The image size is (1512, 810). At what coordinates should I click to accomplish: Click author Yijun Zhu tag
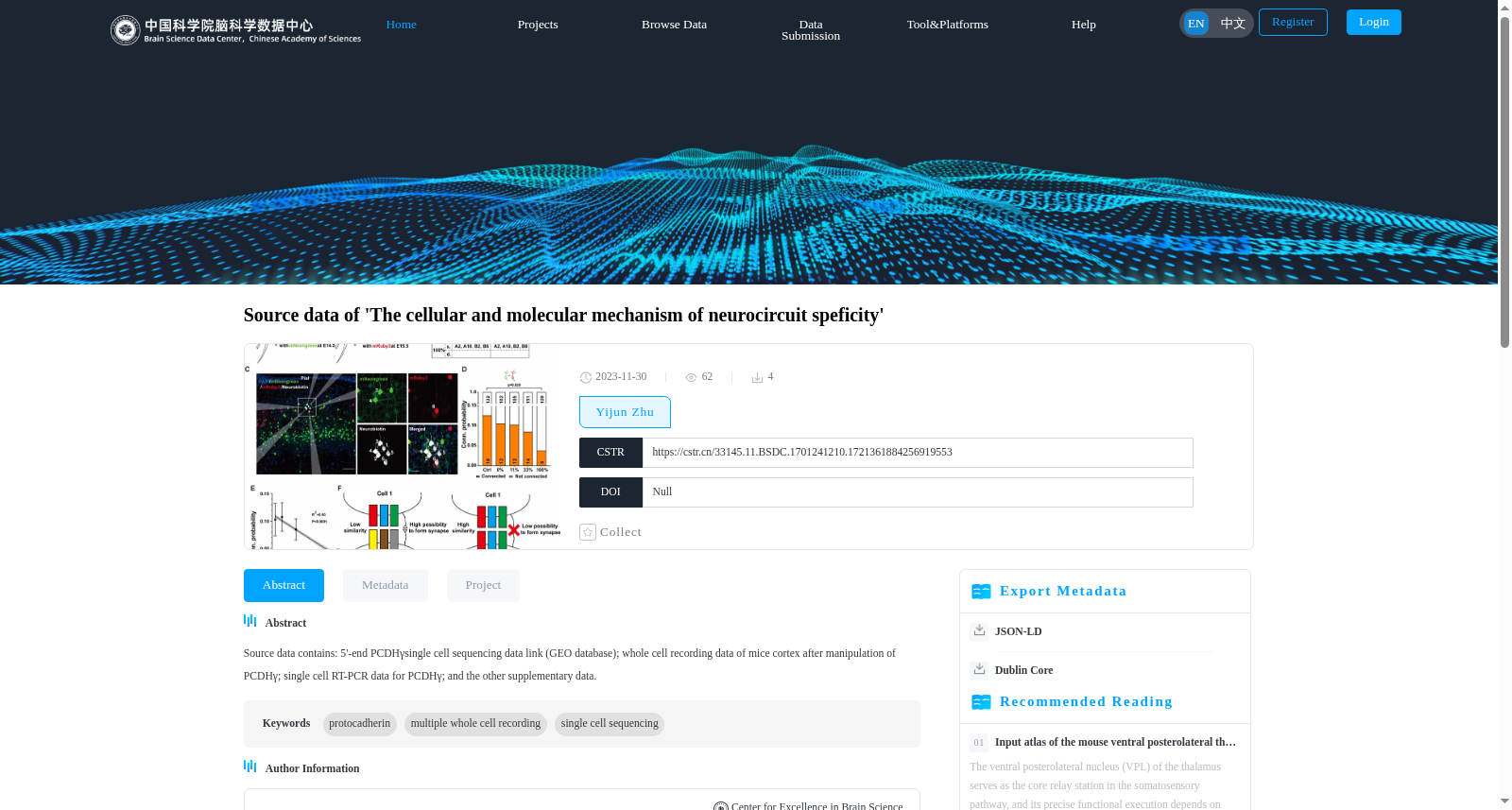click(625, 412)
